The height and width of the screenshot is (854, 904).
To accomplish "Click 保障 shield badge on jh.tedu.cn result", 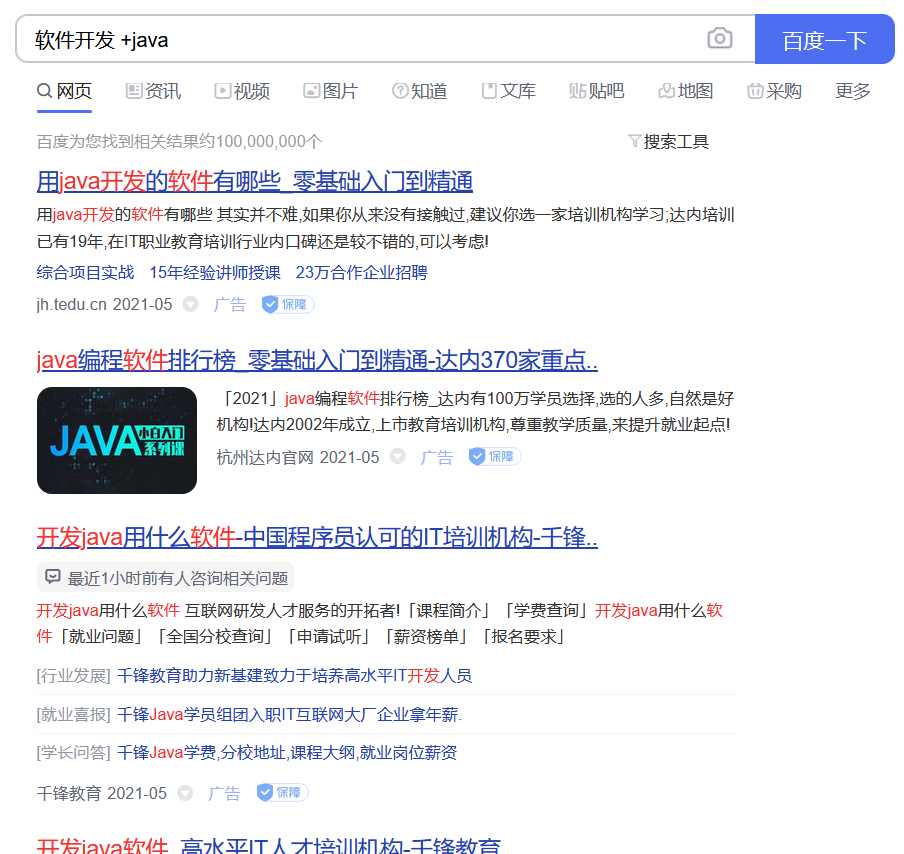I will (x=288, y=304).
